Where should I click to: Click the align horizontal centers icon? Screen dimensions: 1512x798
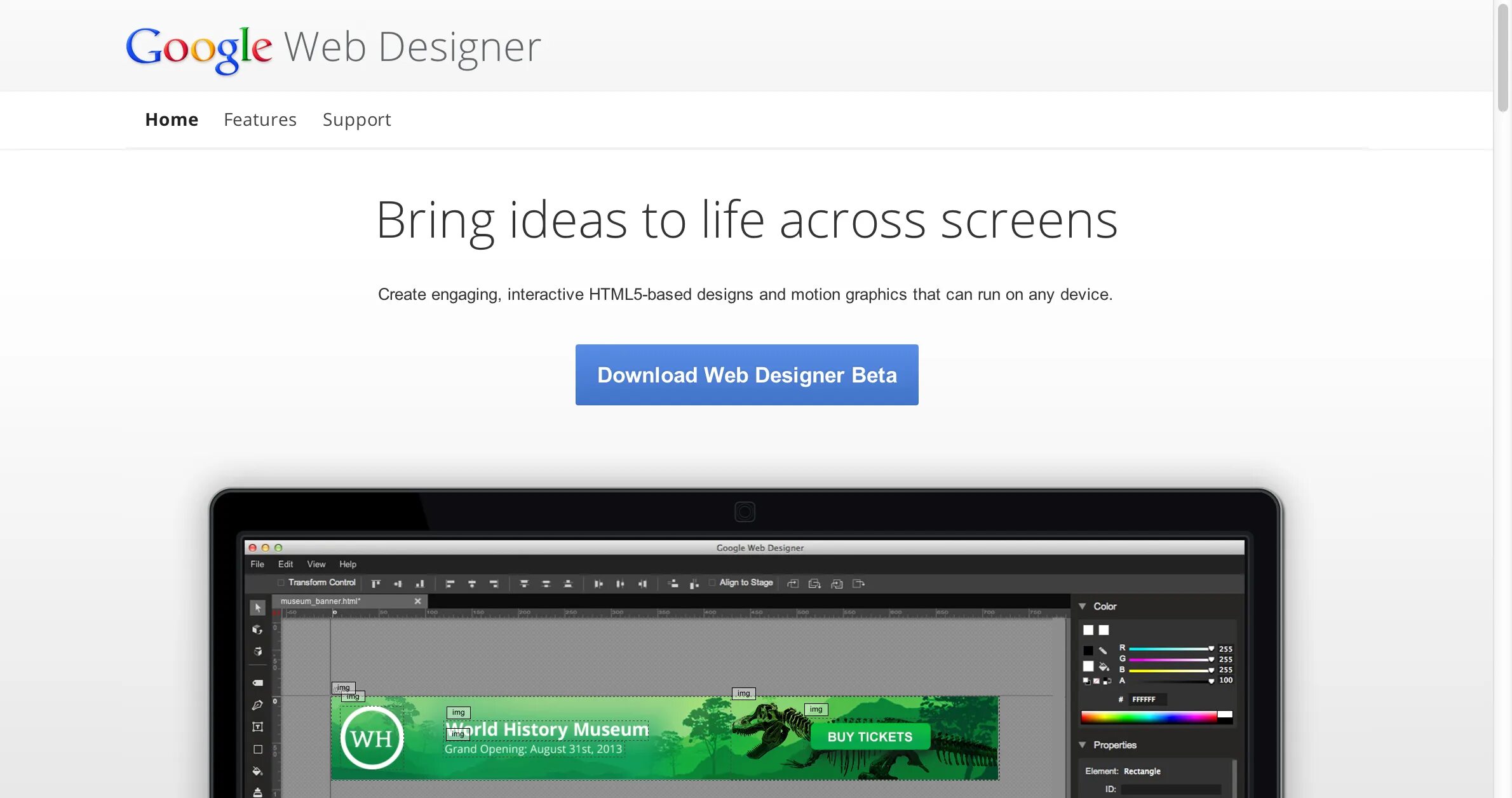point(472,583)
